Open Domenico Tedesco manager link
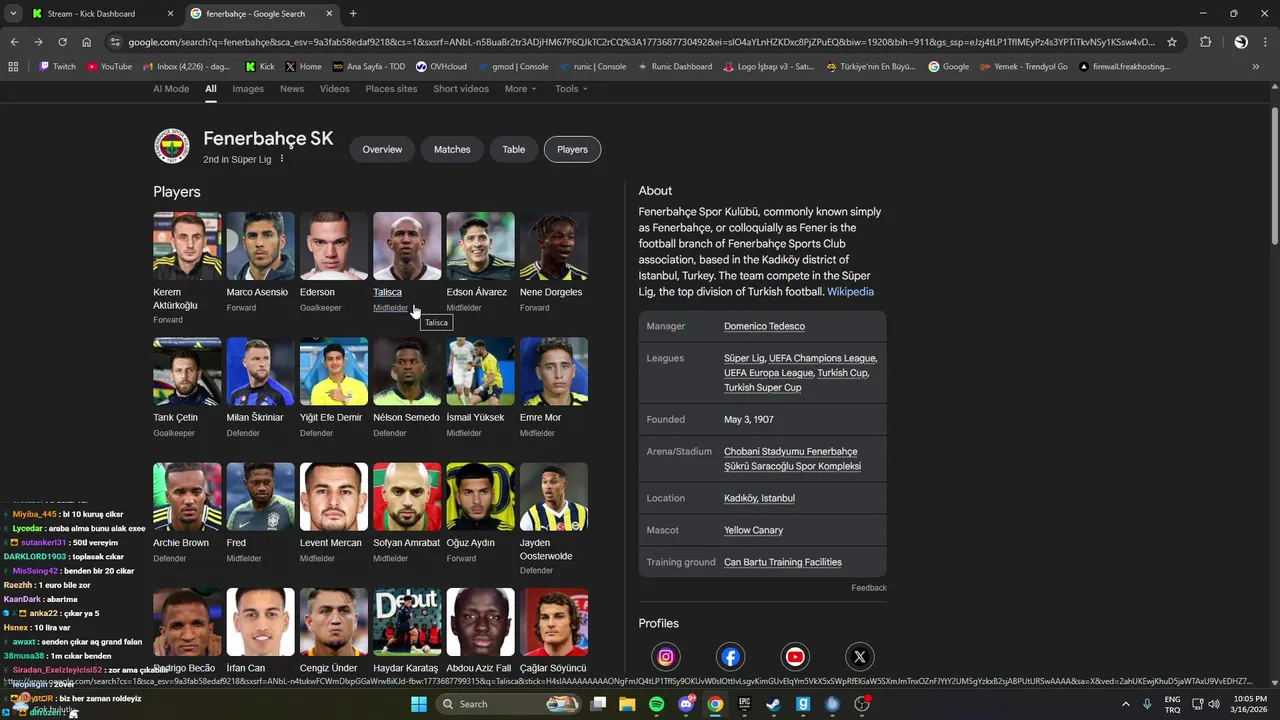The width and height of the screenshot is (1280, 720). 764,326
